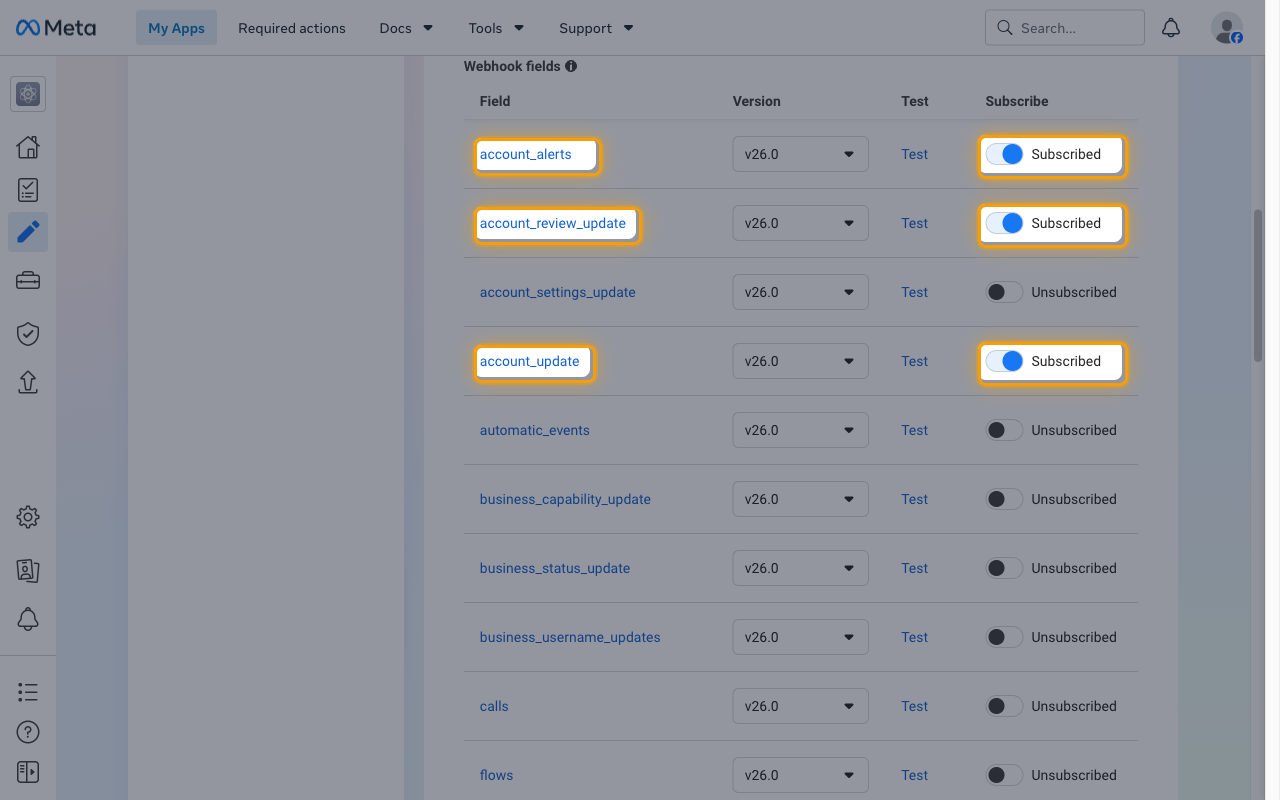Image resolution: width=1280 pixels, height=800 pixels.
Task: Open the account_alerts field link
Action: click(x=526, y=154)
